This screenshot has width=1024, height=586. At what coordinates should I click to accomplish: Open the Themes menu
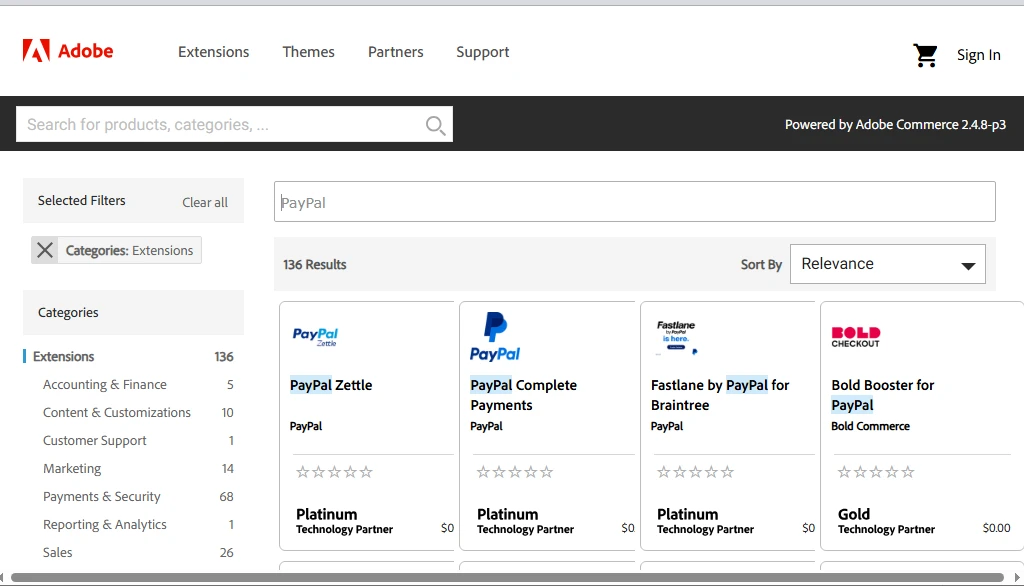coord(308,51)
